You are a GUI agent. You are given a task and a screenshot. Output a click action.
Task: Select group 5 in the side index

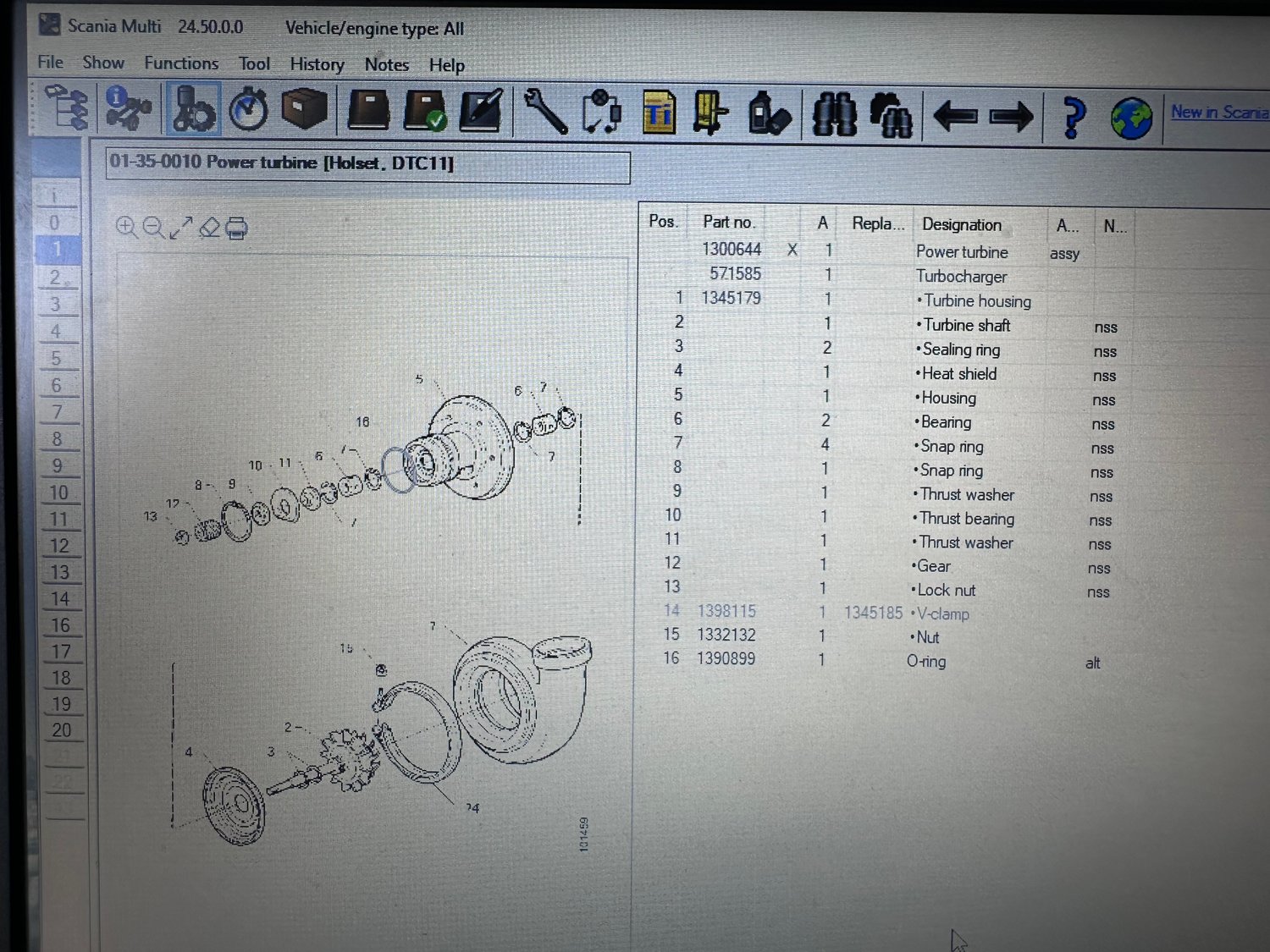(56, 358)
